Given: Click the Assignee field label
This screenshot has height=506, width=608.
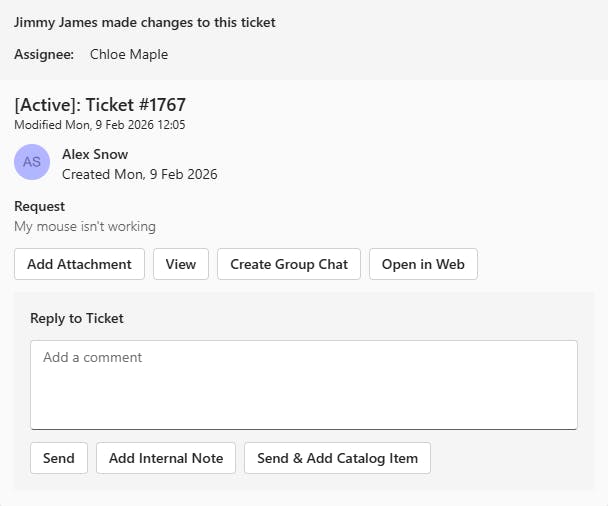Looking at the screenshot, I should click(44, 54).
